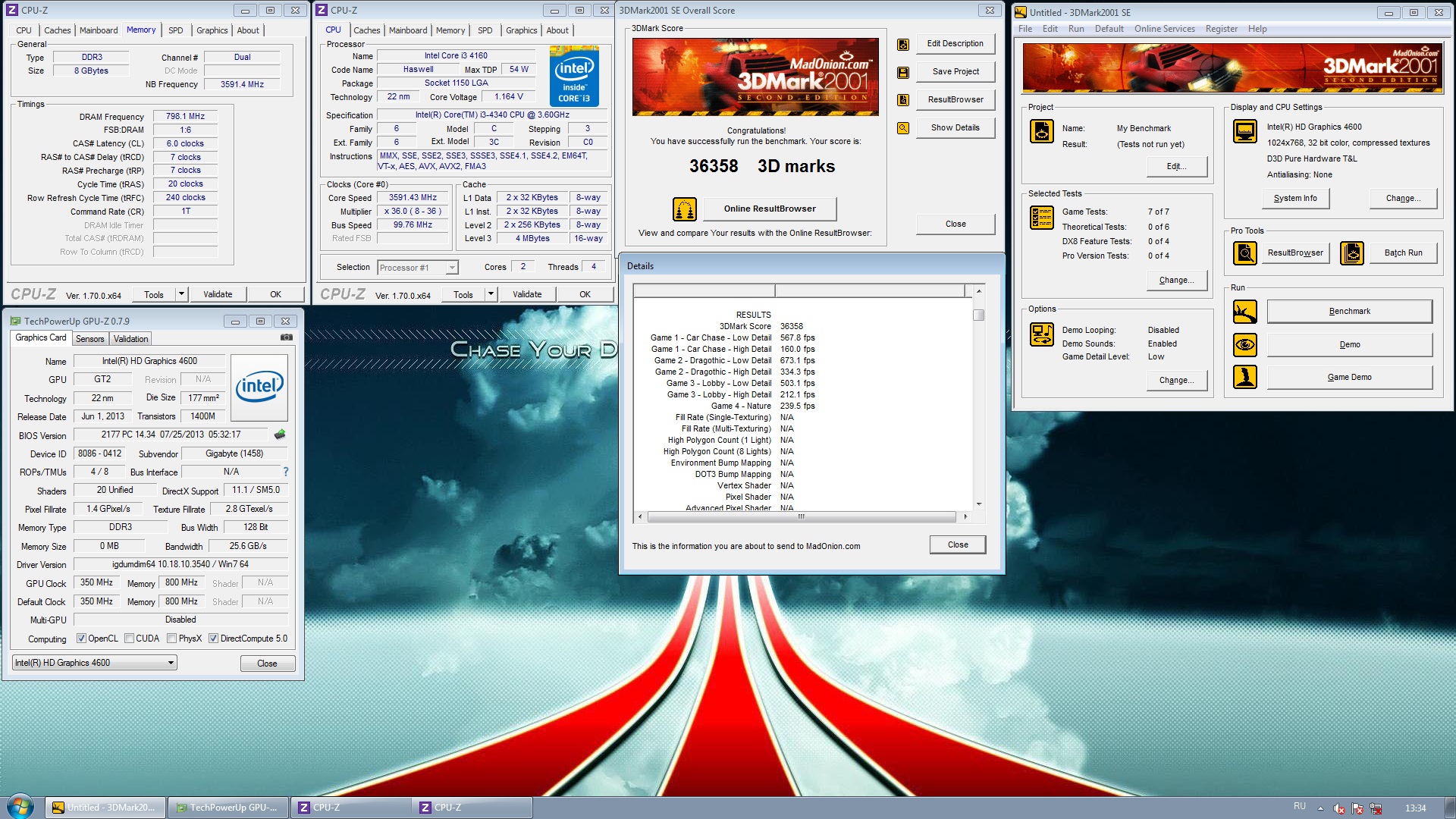Click the Details scrollbar up arrow
Image resolution: width=1456 pixels, height=819 pixels.
(x=979, y=291)
